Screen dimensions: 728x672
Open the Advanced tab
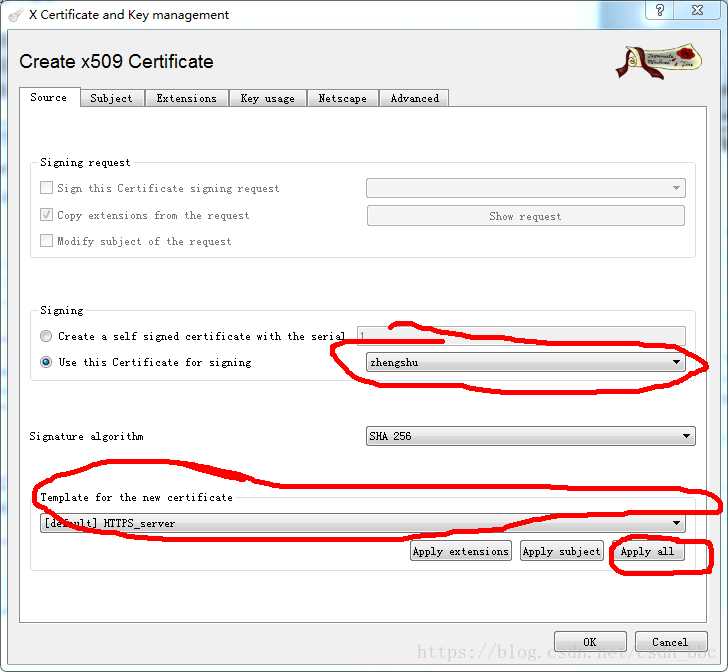[x=414, y=98]
